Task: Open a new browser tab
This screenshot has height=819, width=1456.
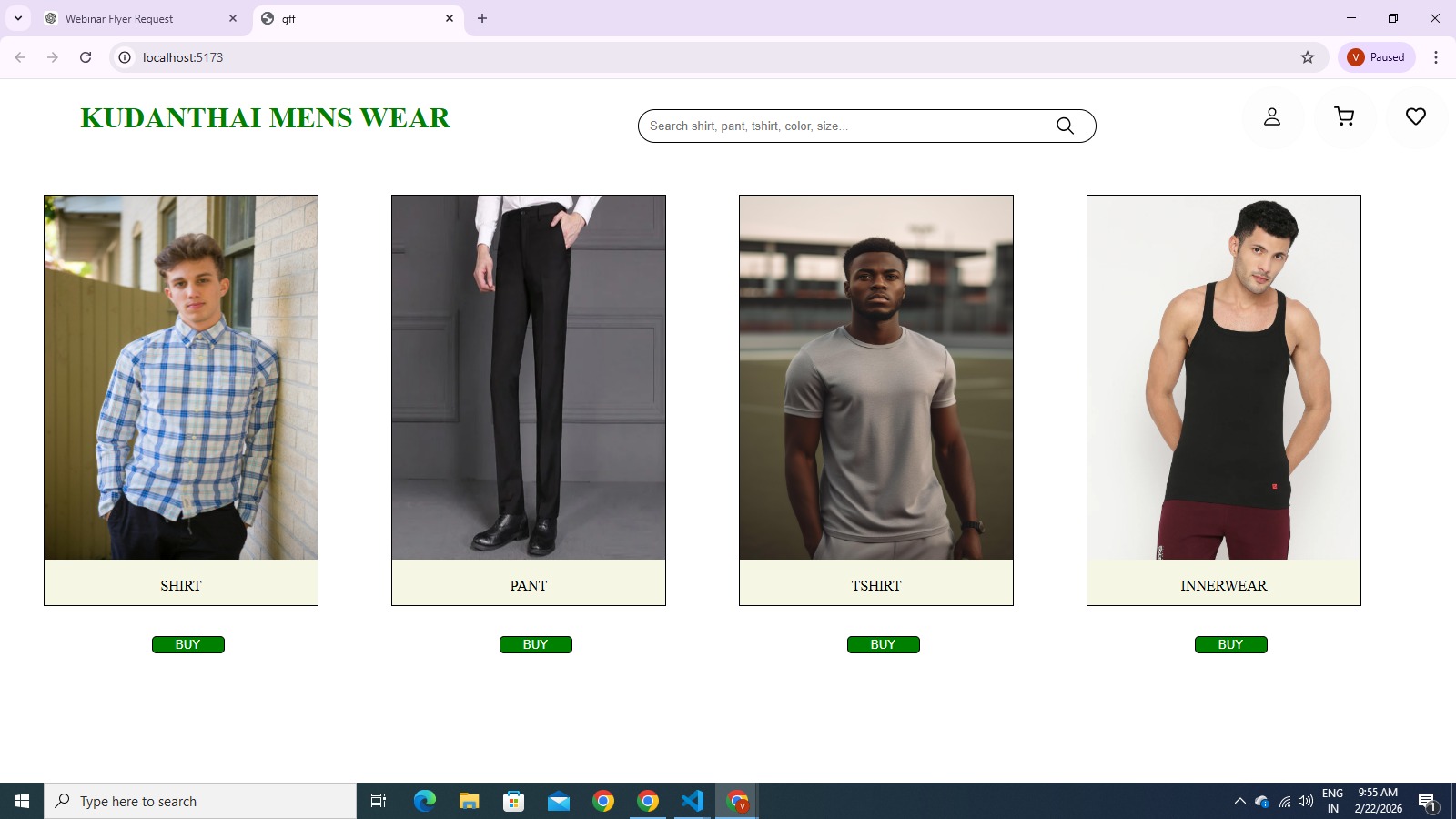Action: click(x=482, y=18)
